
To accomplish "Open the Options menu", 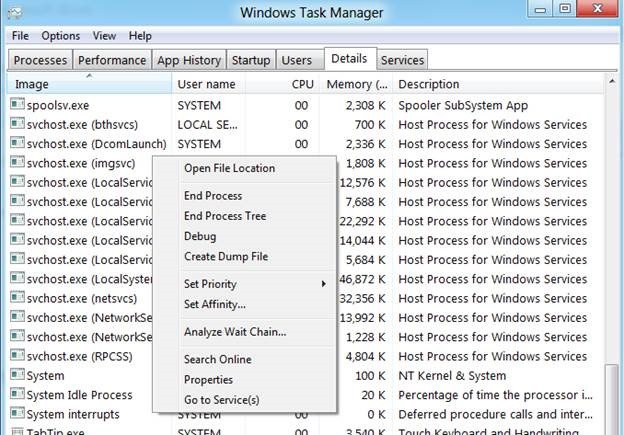I will click(60, 36).
